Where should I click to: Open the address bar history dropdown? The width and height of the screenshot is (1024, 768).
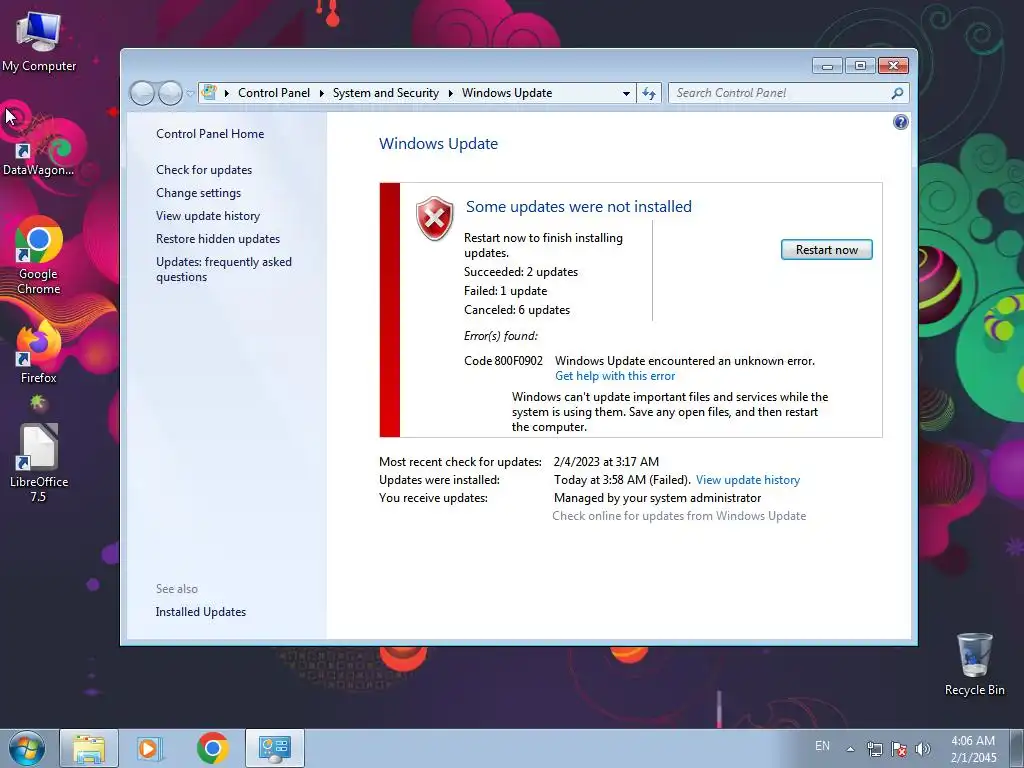[626, 93]
